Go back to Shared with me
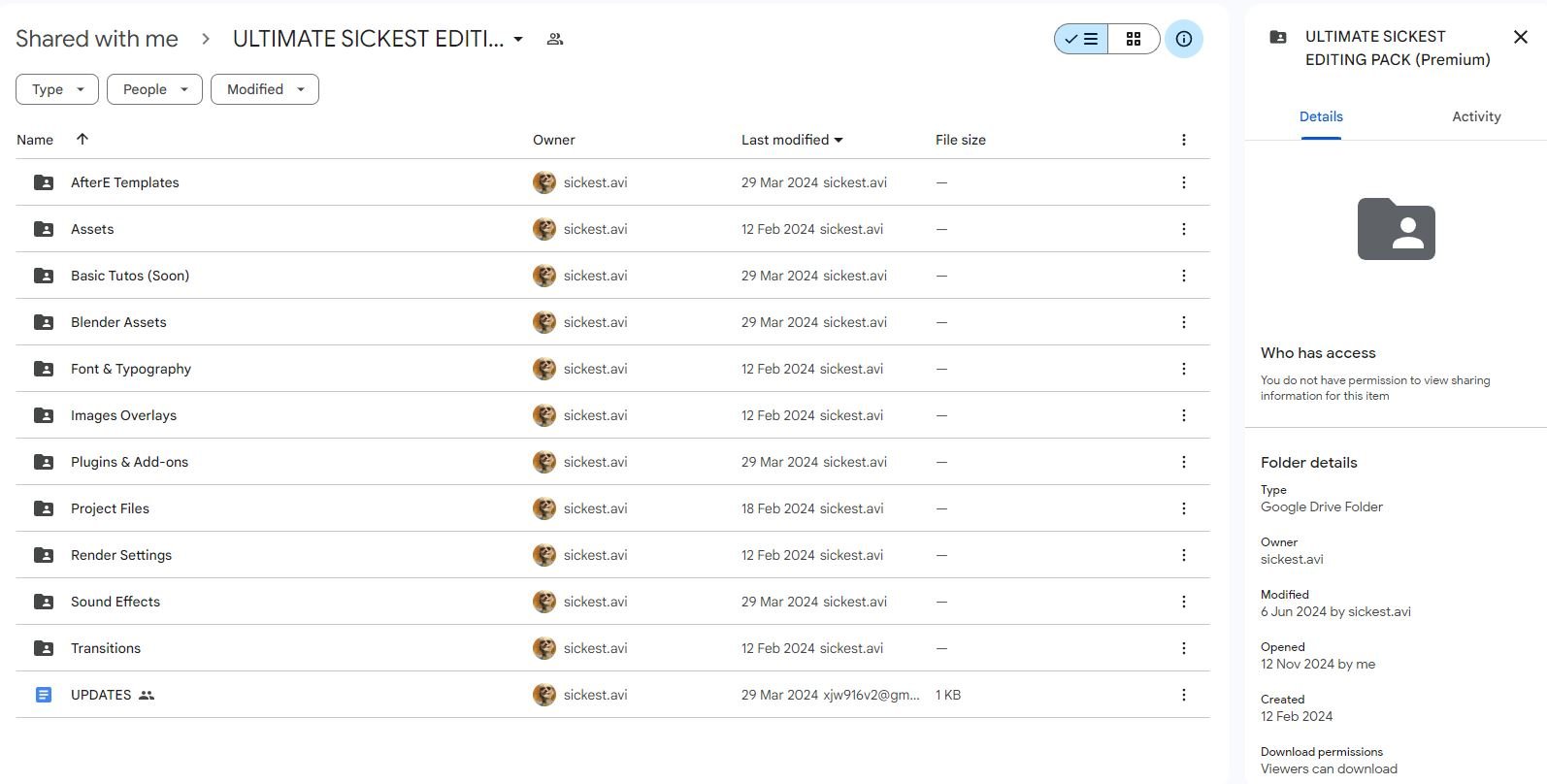Viewport: 1547px width, 784px height. point(97,39)
